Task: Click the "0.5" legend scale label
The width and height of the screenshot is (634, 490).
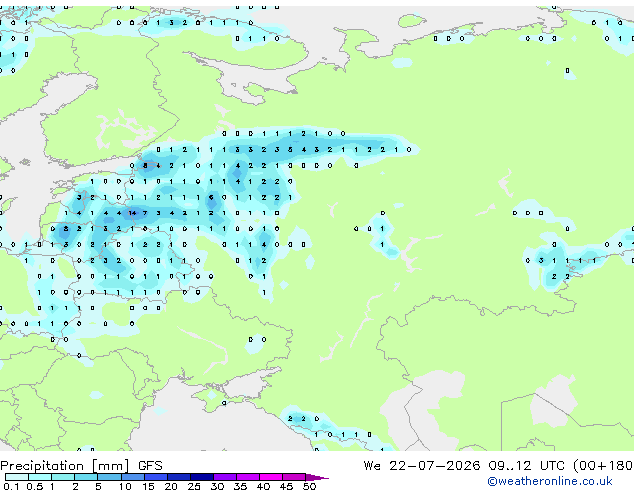Action: [x=35, y=486]
